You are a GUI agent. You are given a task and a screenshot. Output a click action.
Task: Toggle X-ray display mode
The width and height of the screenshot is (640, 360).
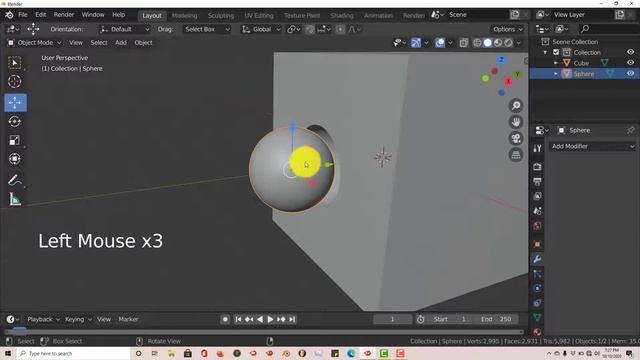(x=464, y=43)
